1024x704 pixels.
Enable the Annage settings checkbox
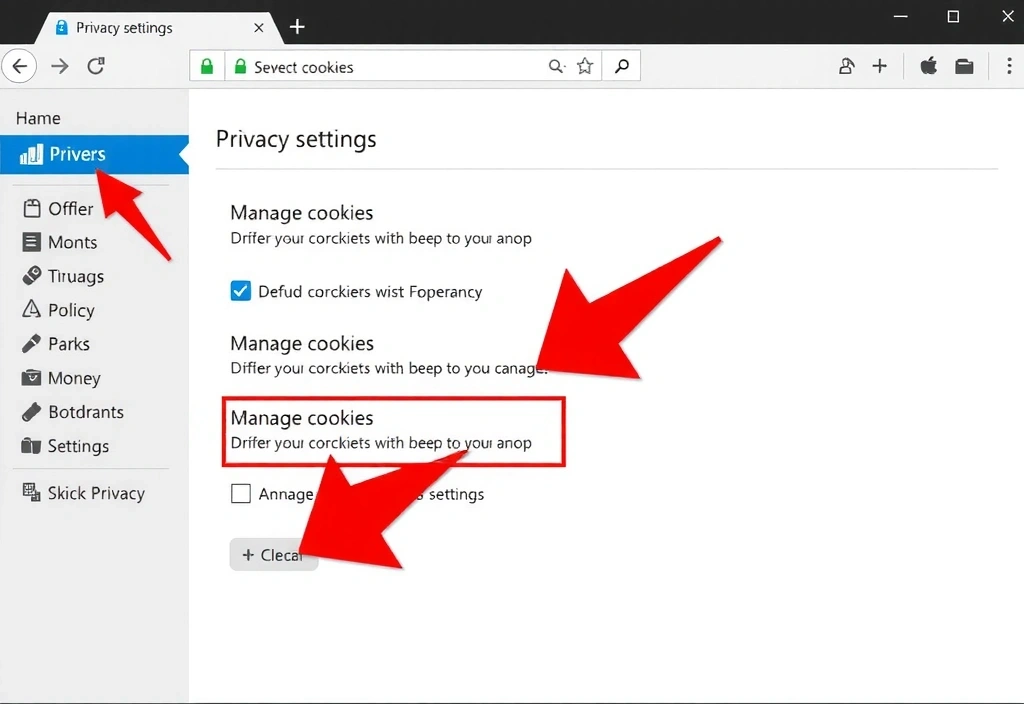coord(240,493)
